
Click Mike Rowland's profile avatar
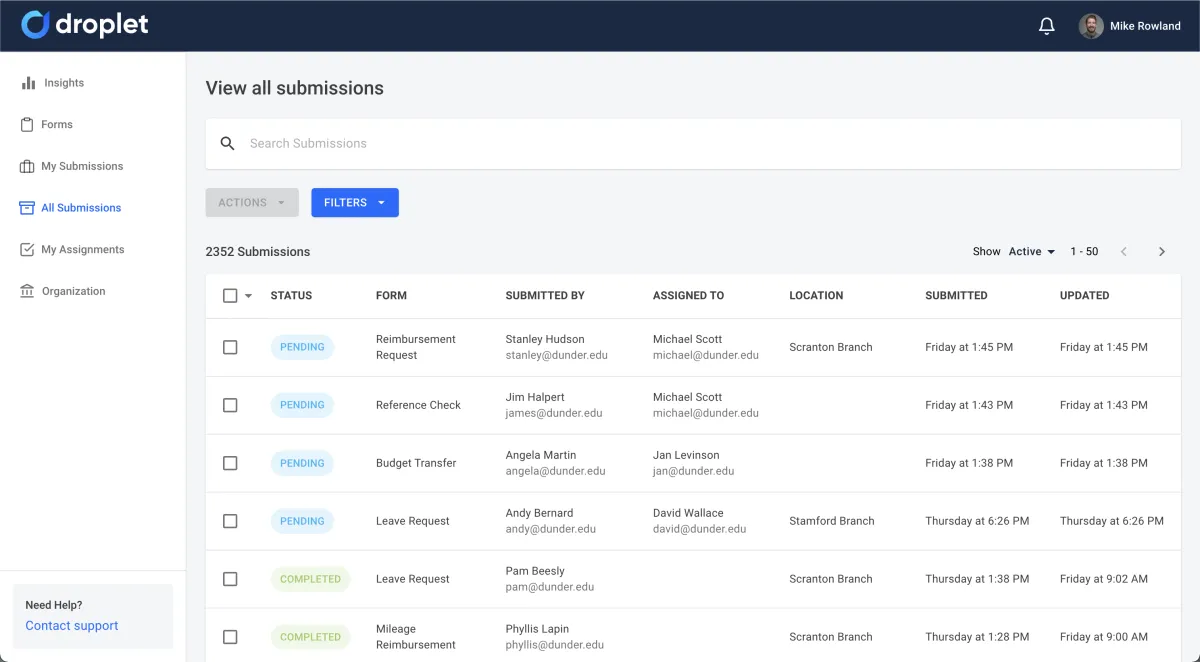[x=1091, y=26]
